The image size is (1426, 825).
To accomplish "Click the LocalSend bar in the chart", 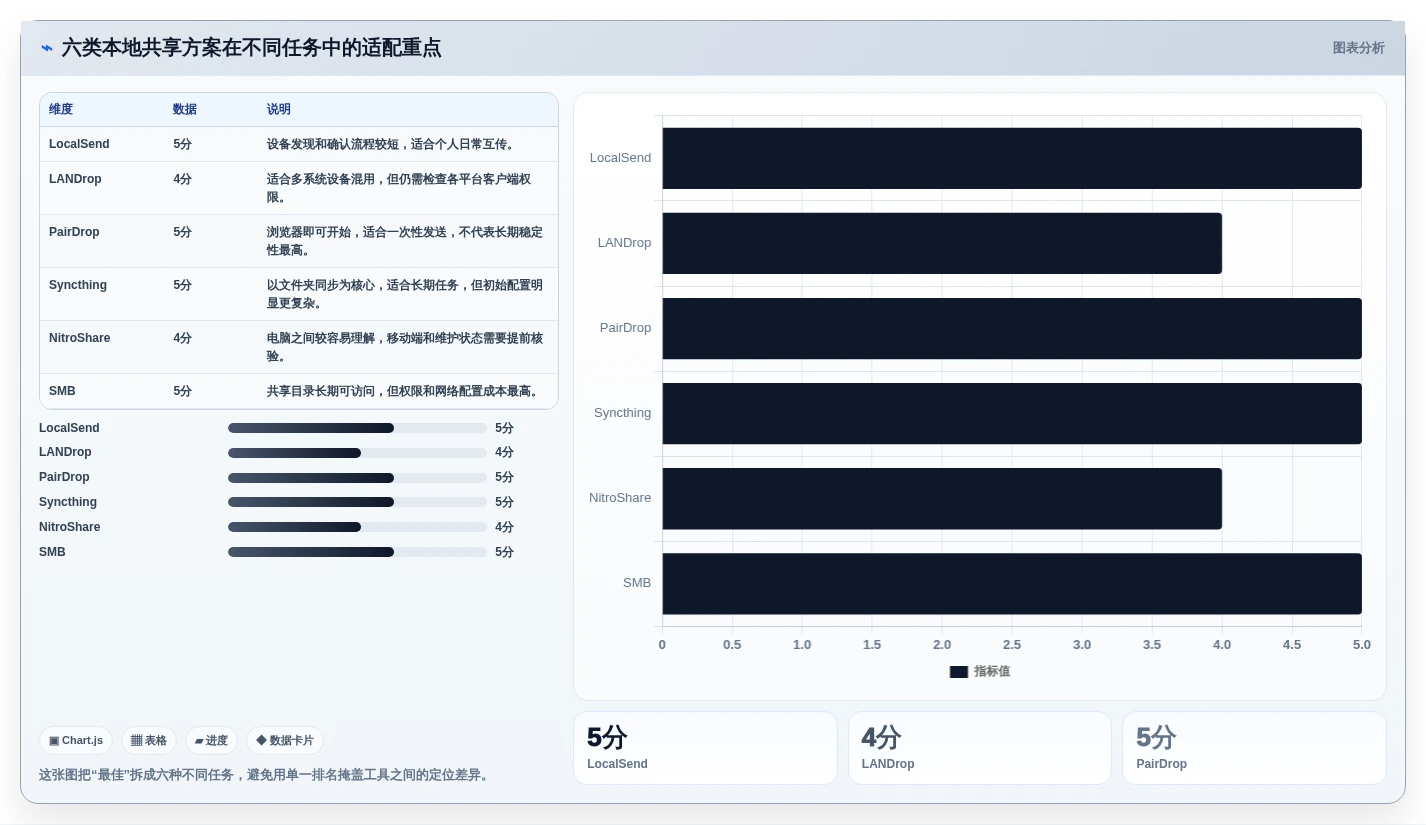I will click(1012, 158).
